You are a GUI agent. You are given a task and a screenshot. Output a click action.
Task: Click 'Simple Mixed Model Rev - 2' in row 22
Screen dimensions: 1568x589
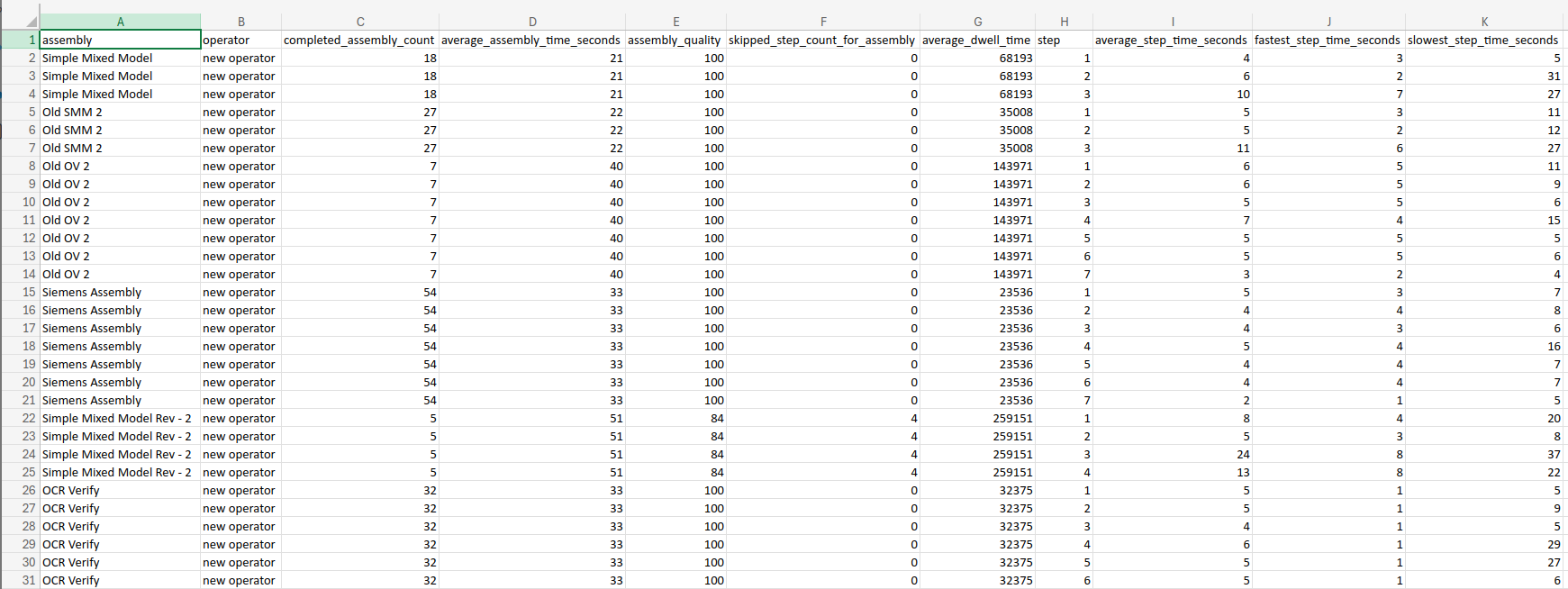click(117, 418)
